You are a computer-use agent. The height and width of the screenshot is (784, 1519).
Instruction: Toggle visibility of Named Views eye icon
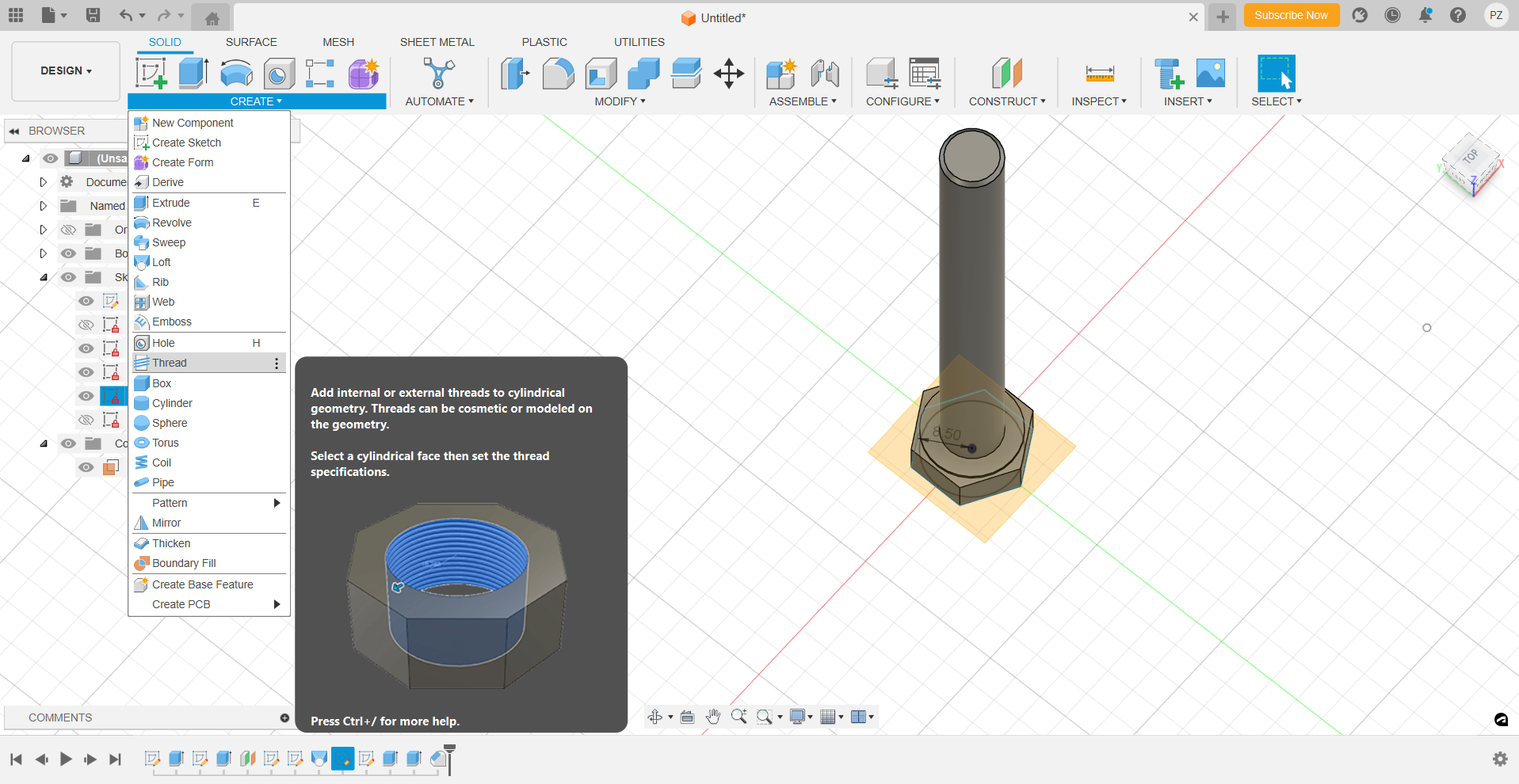(69, 206)
